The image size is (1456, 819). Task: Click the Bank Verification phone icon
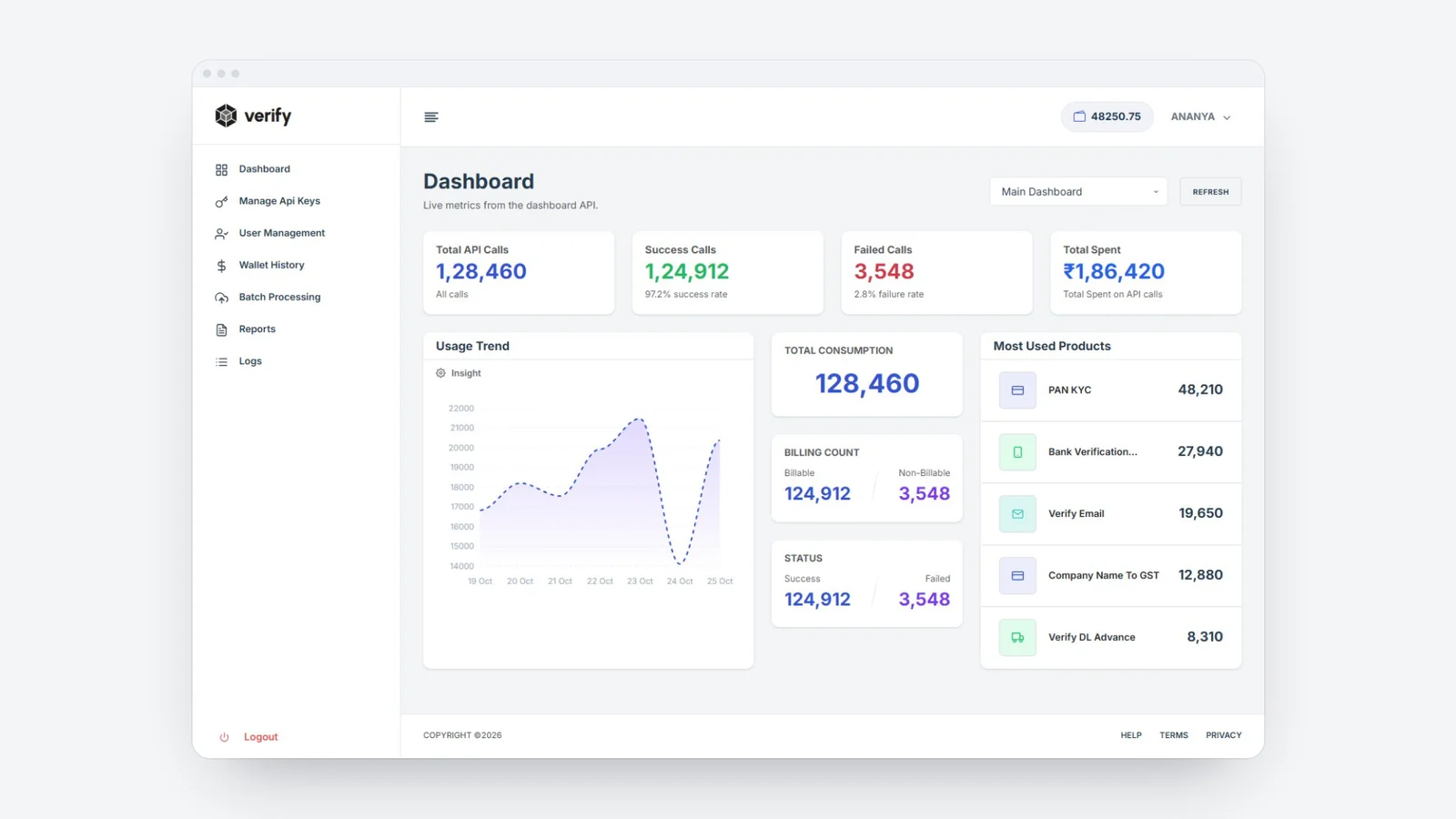pos(1017,452)
